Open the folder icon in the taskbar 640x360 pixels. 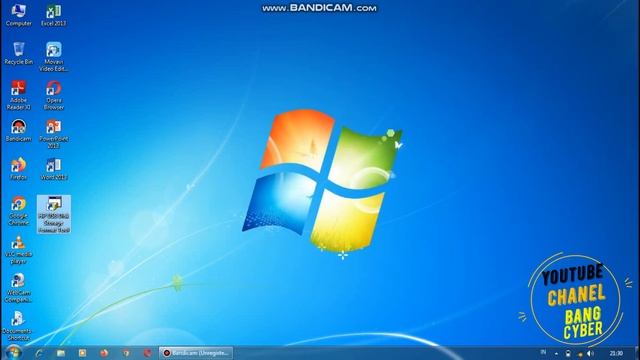pyautogui.click(x=61, y=353)
